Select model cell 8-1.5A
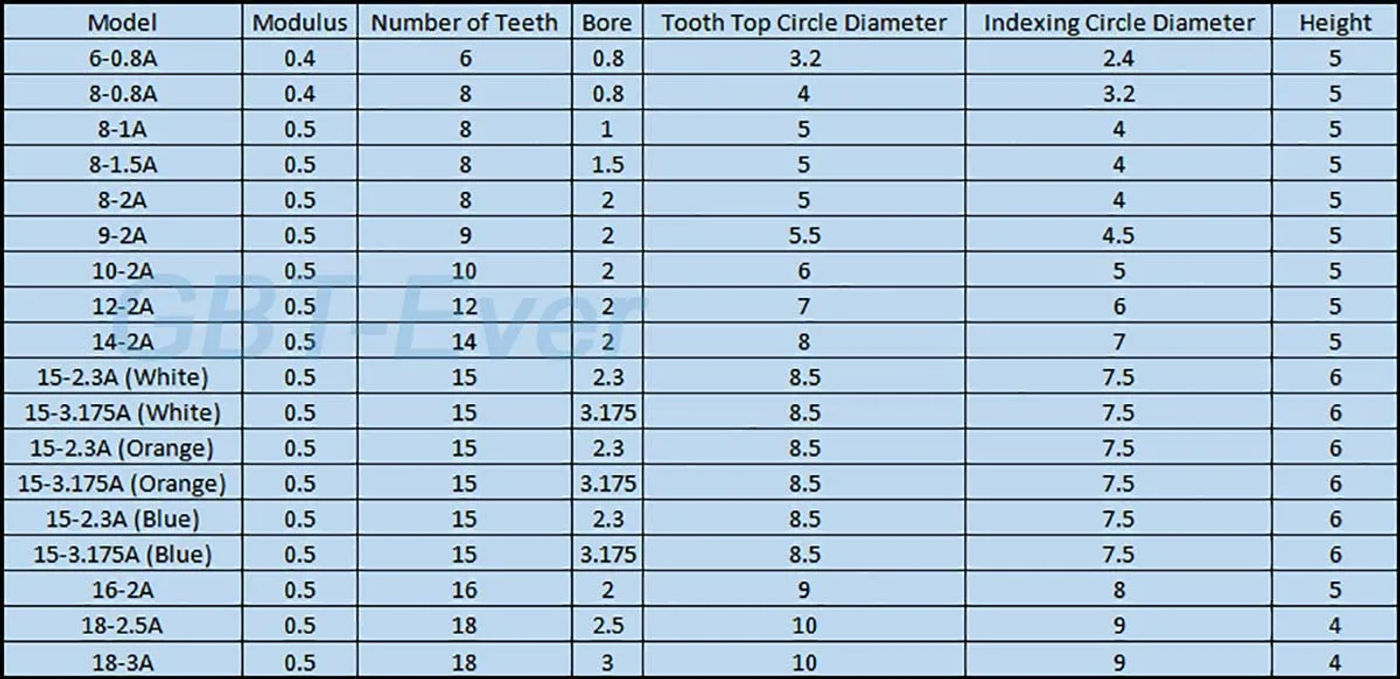Image resolution: width=1400 pixels, height=679 pixels. (x=121, y=165)
